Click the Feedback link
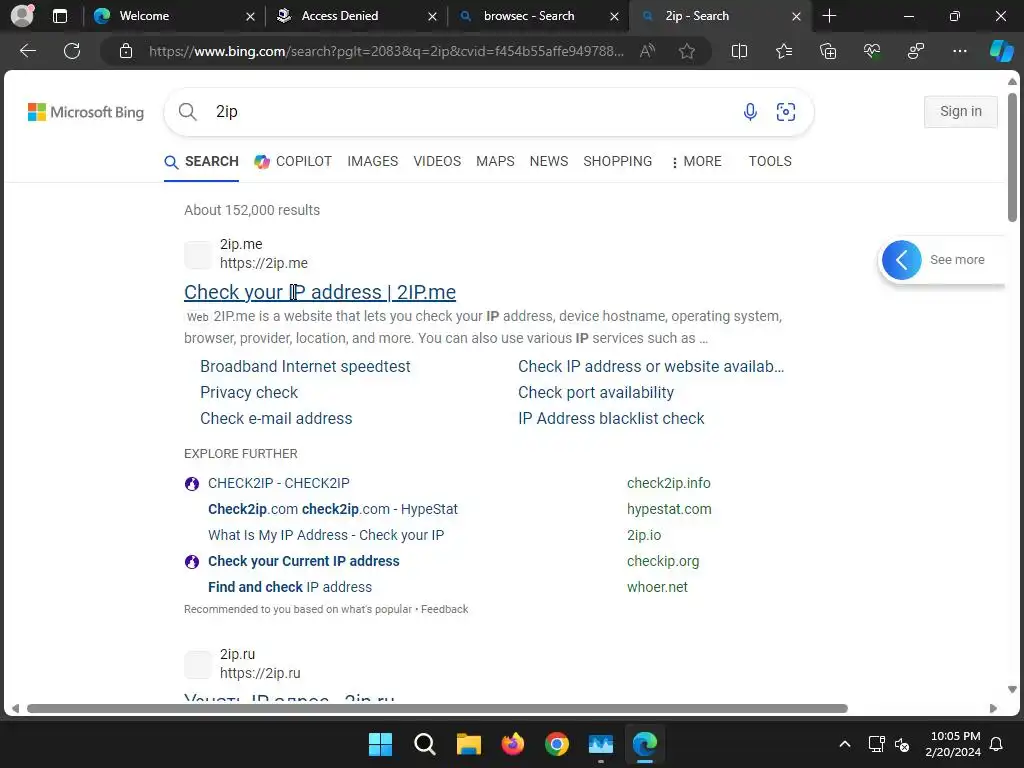The height and width of the screenshot is (768, 1024). tap(444, 609)
